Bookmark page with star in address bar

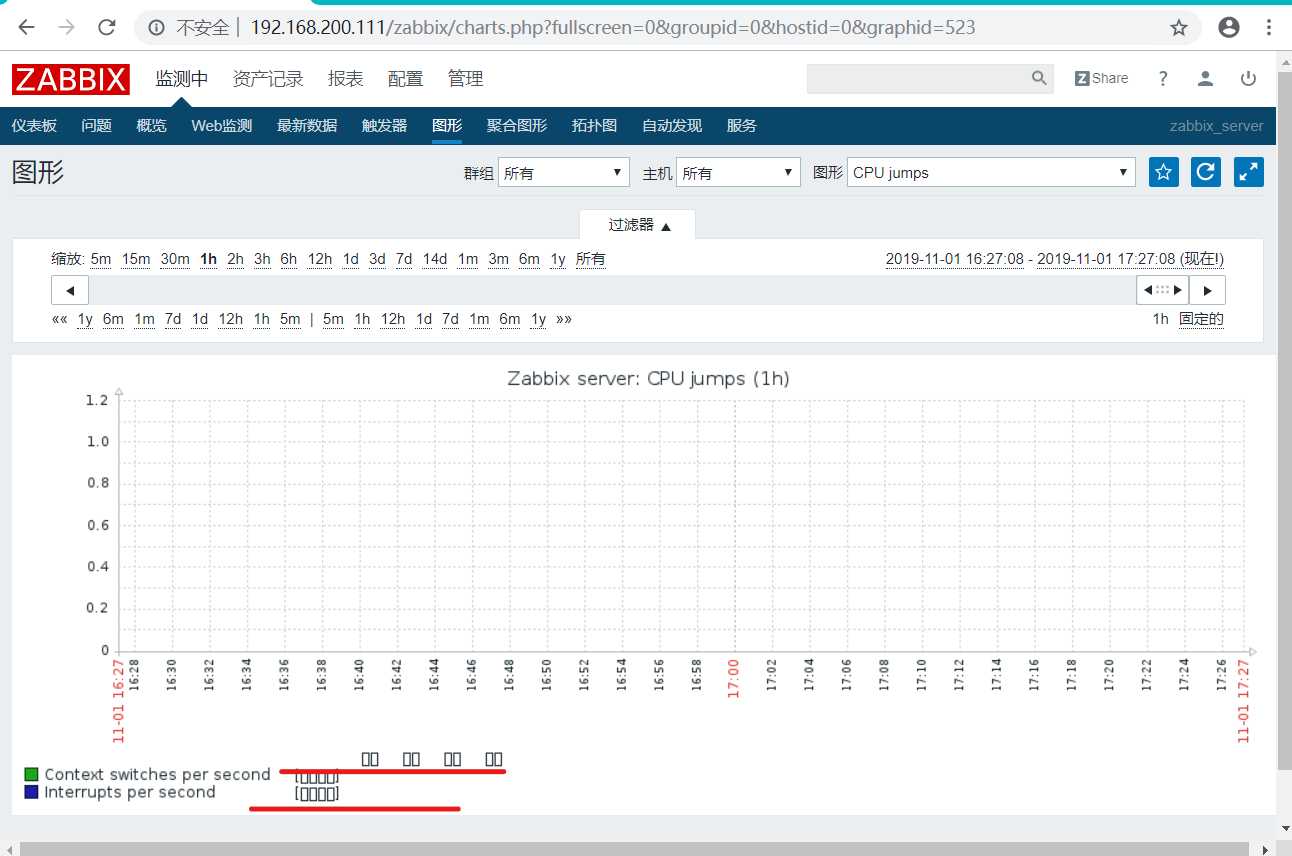click(x=1180, y=28)
